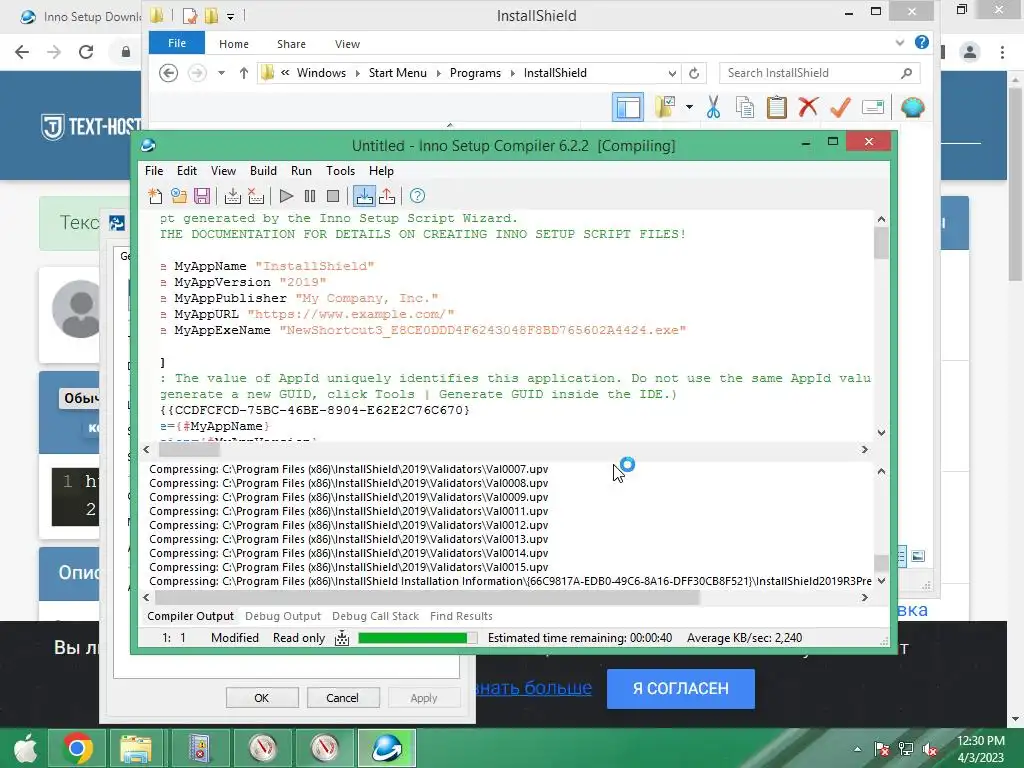1024x768 pixels.
Task: Click the Pause icon in Inno toolbar
Action: point(310,196)
